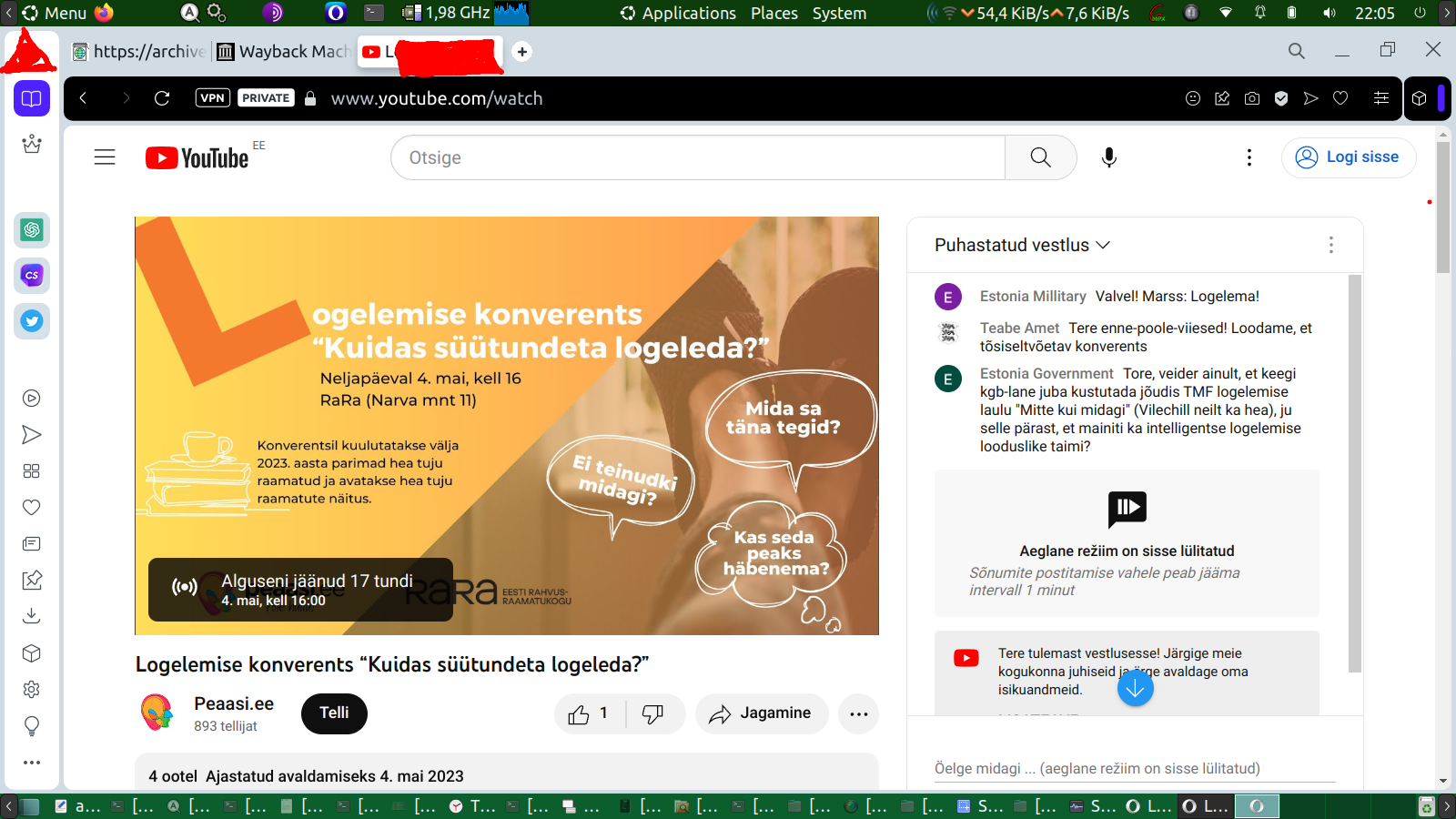
Task: Click the YouTube search magnifier button
Action: tap(1041, 157)
